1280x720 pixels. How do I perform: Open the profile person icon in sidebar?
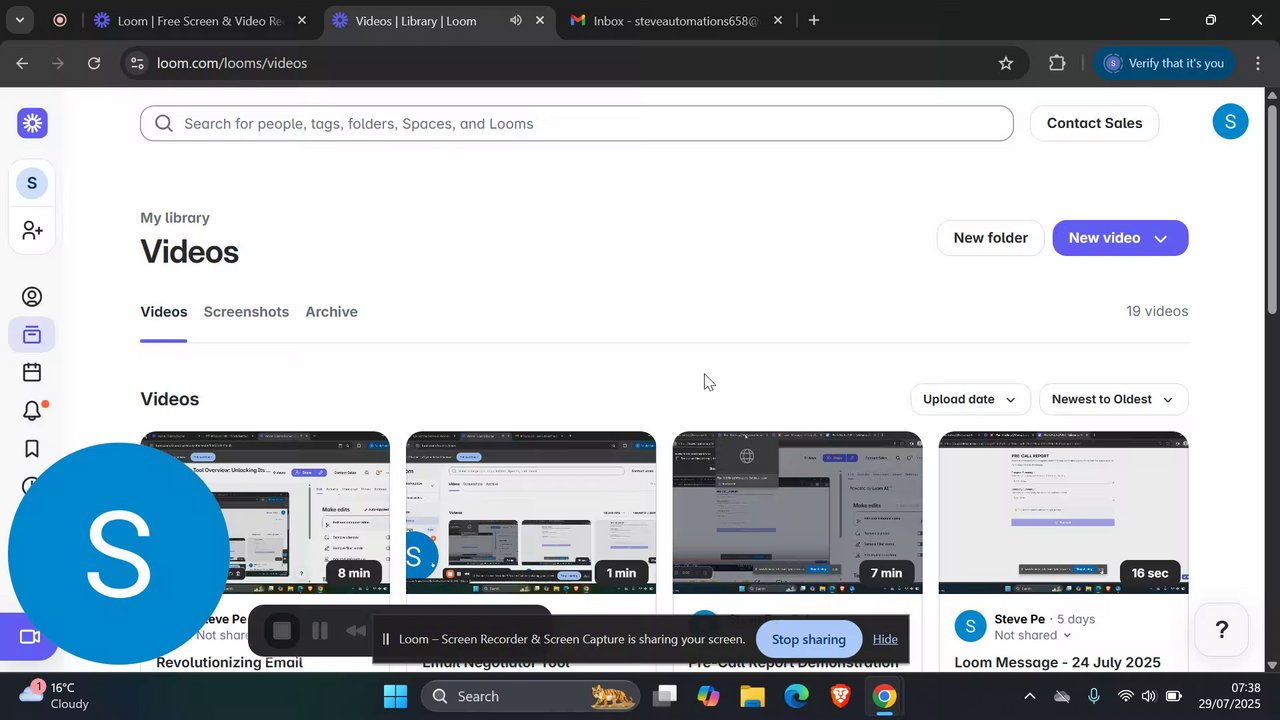tap(32, 297)
